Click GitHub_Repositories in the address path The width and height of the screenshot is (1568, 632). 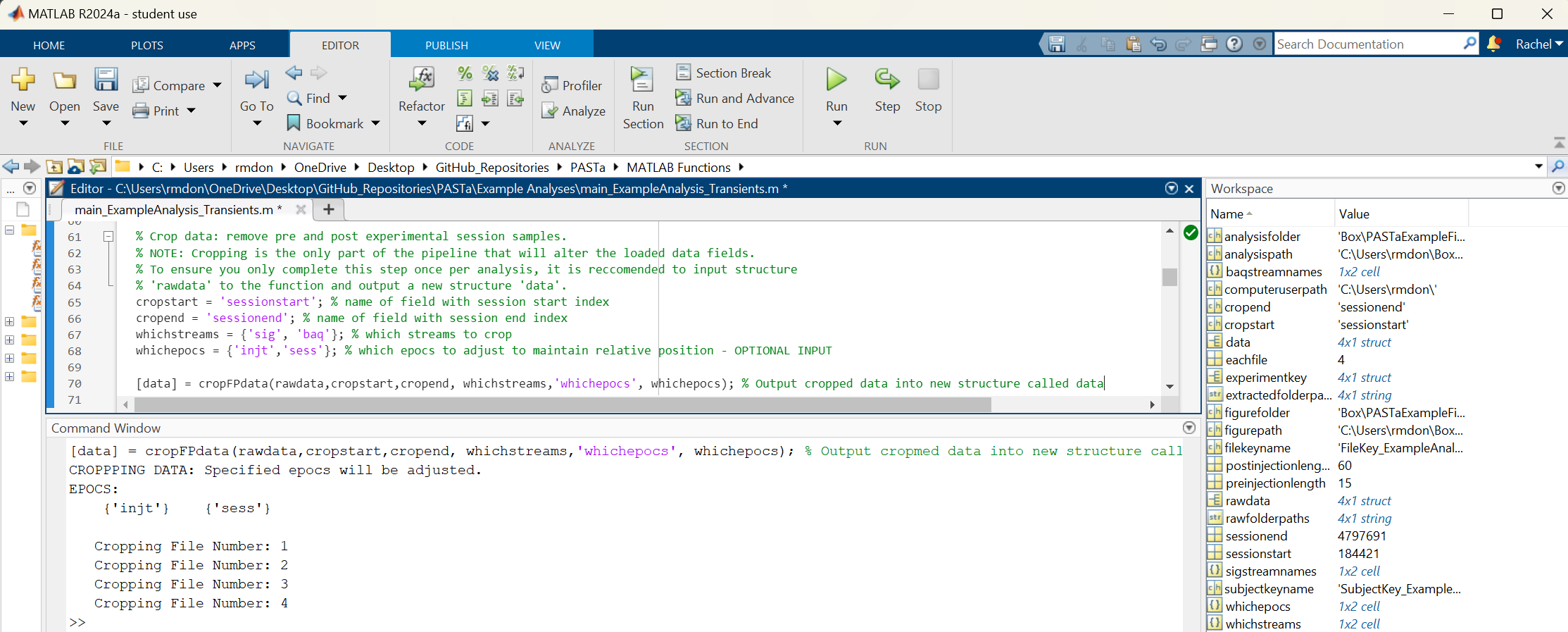coord(492,167)
